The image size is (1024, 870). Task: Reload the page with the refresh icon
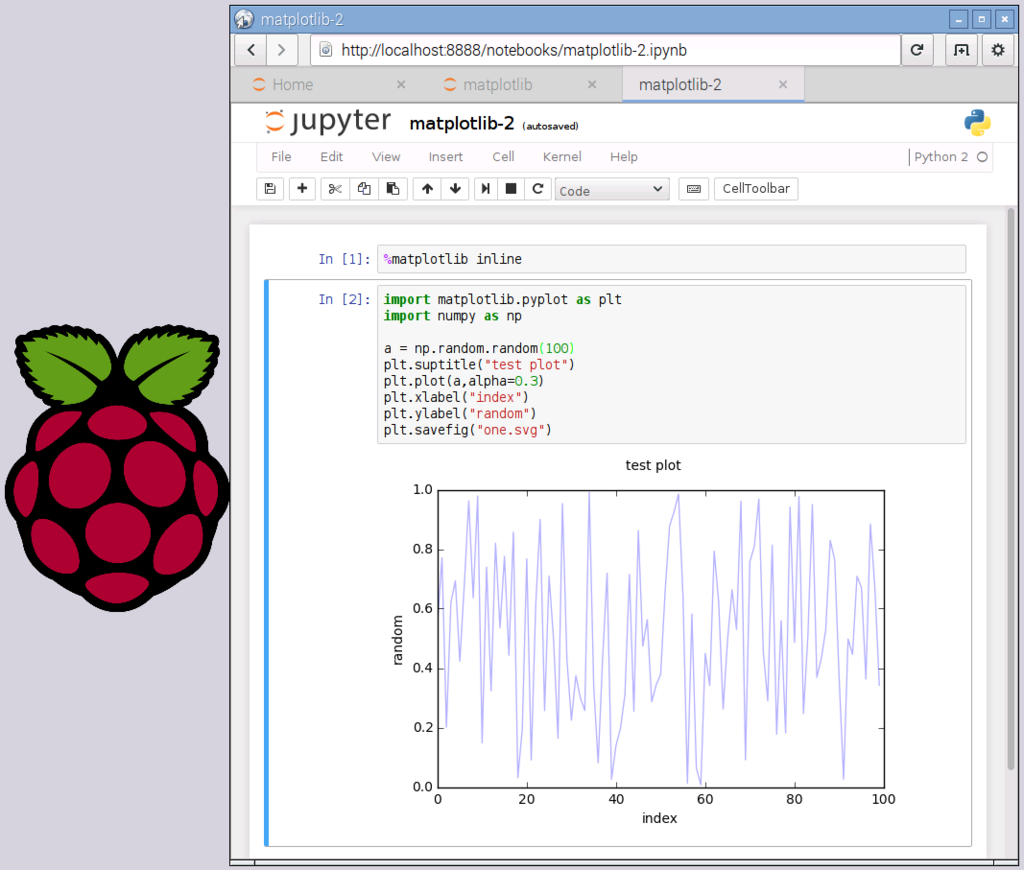[917, 50]
